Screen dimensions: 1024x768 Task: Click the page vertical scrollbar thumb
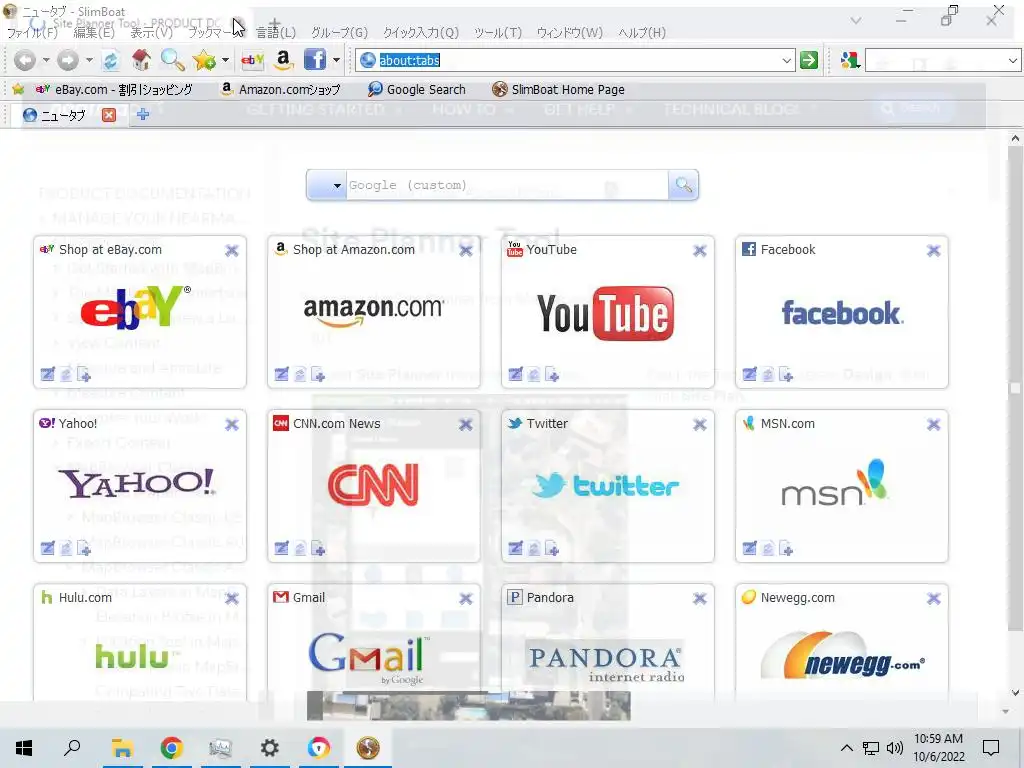pos(1015,389)
